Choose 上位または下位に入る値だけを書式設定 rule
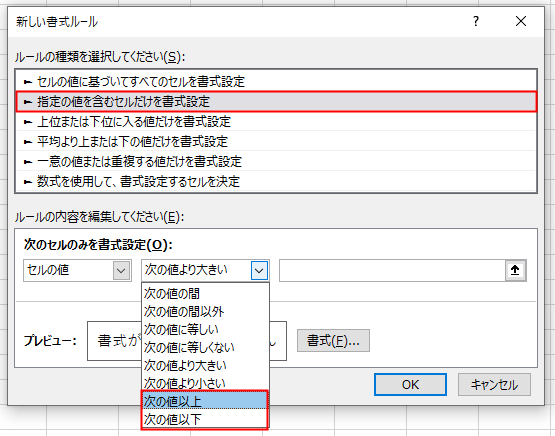This screenshot has width=555, height=436. point(276,121)
